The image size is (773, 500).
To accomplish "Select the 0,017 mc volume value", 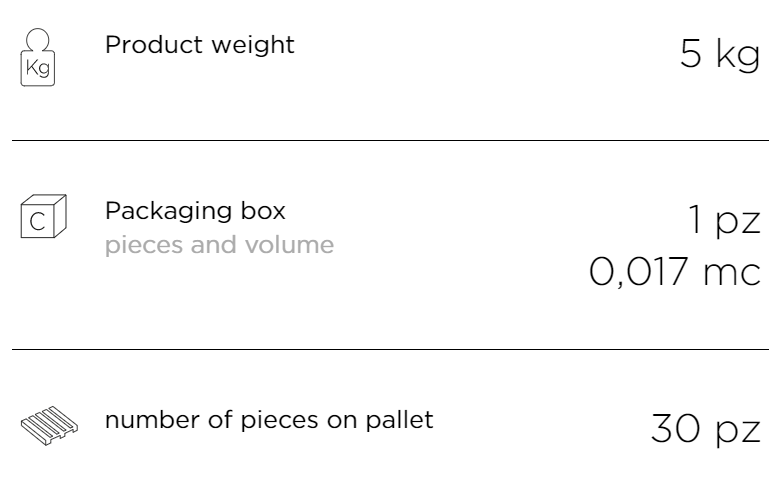I will [x=675, y=271].
